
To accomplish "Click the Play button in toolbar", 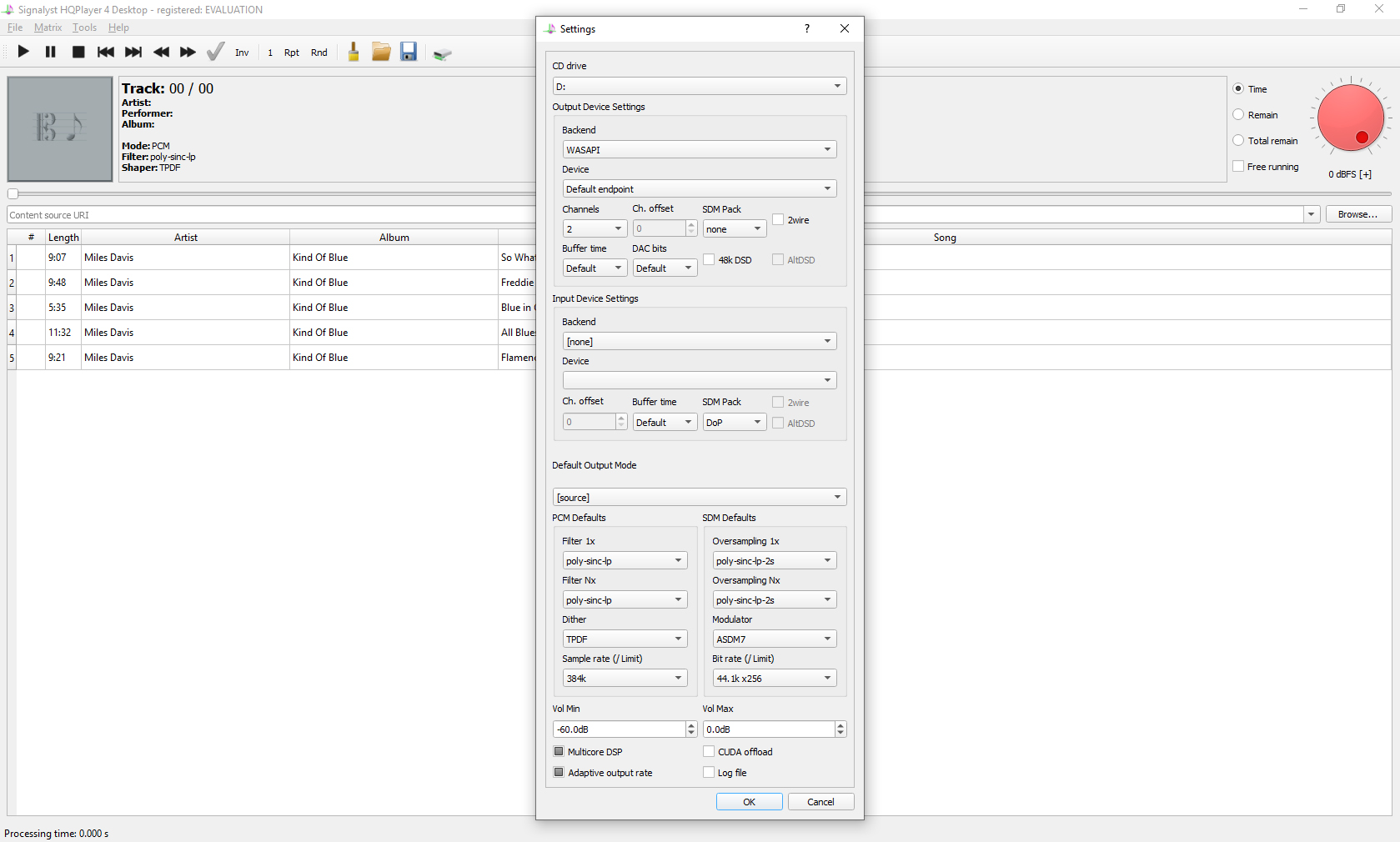I will 23,52.
